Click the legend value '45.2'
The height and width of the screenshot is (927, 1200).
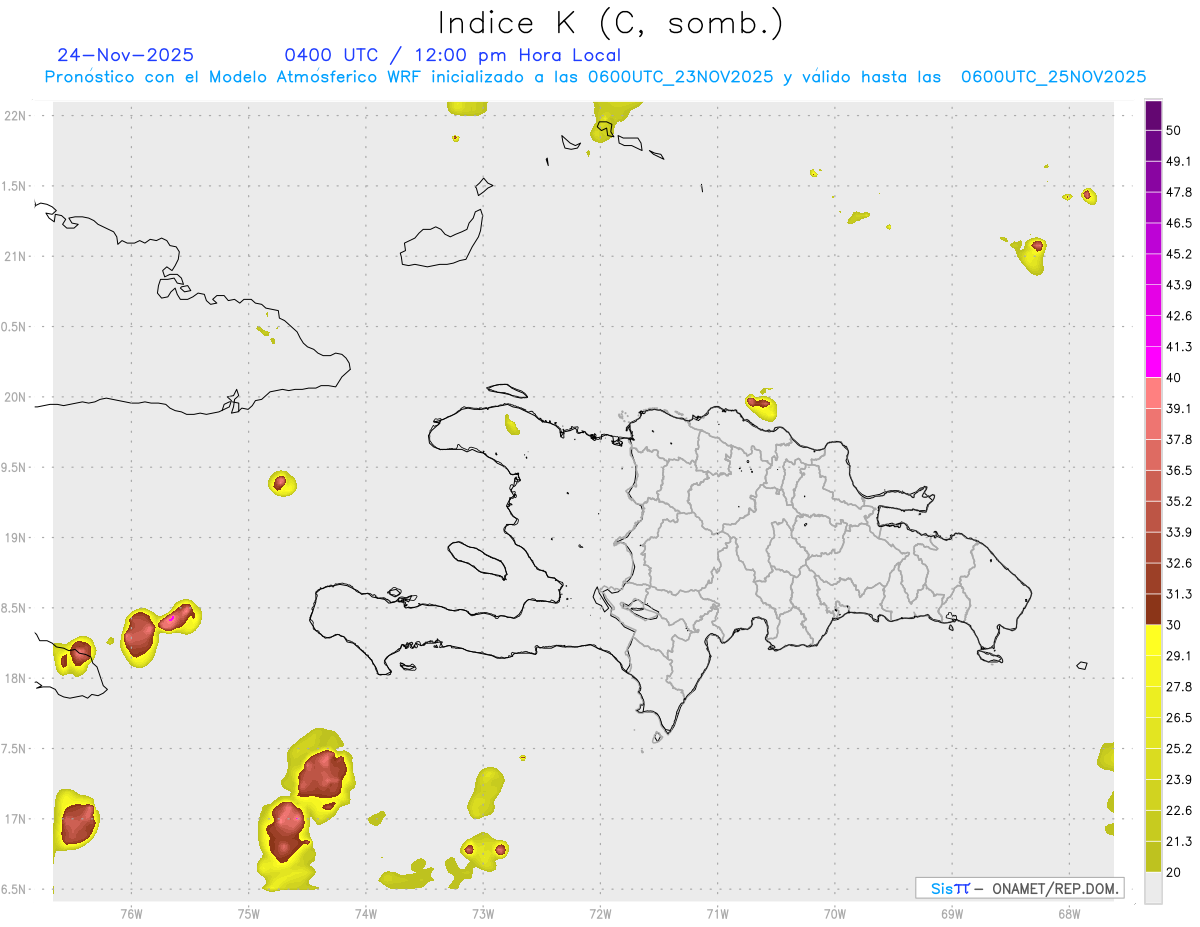1179,254
